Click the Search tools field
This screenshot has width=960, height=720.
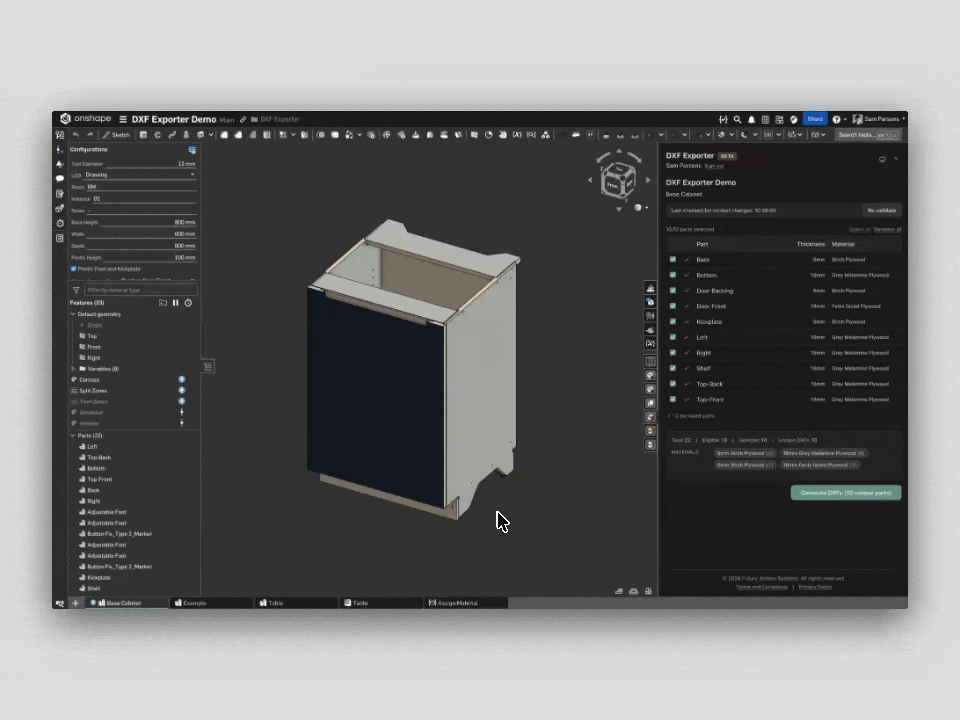pyautogui.click(x=868, y=135)
